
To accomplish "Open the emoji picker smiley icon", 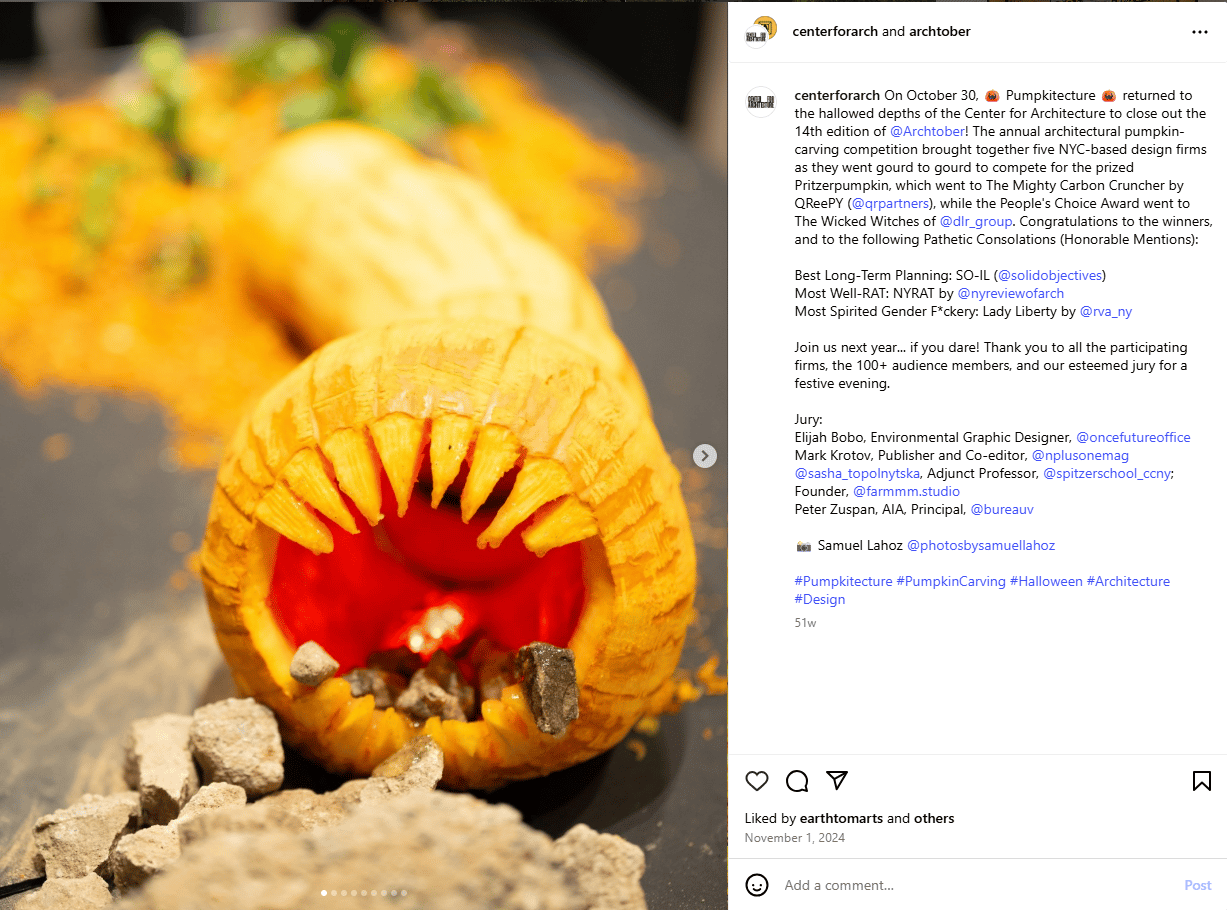I will (757, 885).
